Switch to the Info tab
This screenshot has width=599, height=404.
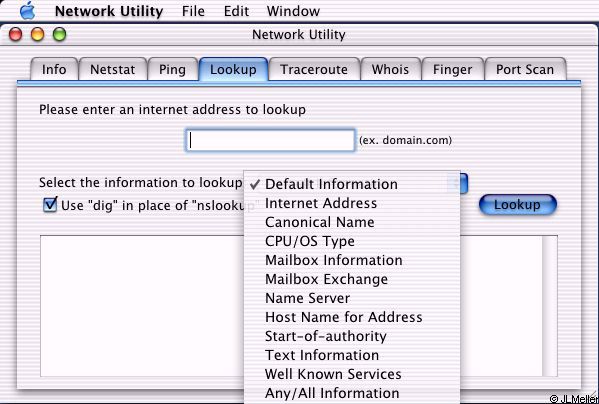click(54, 69)
